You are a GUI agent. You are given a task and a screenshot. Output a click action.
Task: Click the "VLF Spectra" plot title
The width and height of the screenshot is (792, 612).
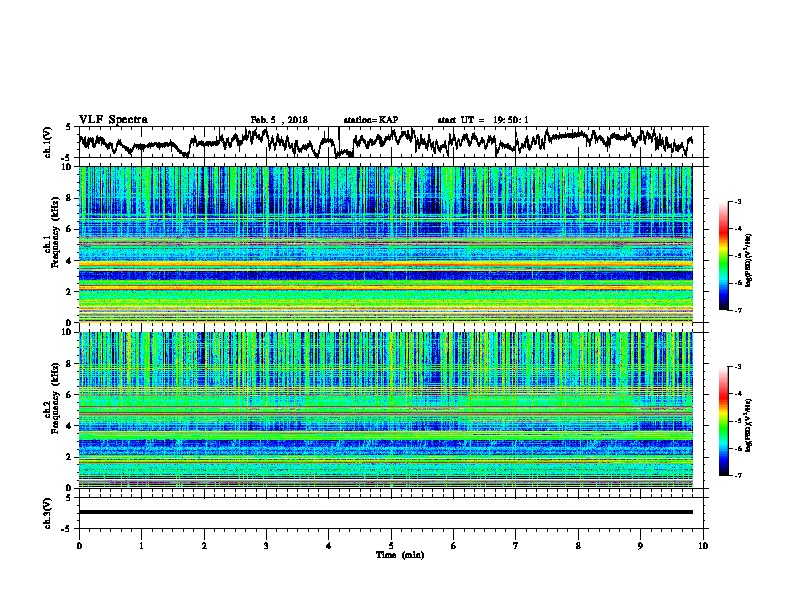tap(113, 120)
